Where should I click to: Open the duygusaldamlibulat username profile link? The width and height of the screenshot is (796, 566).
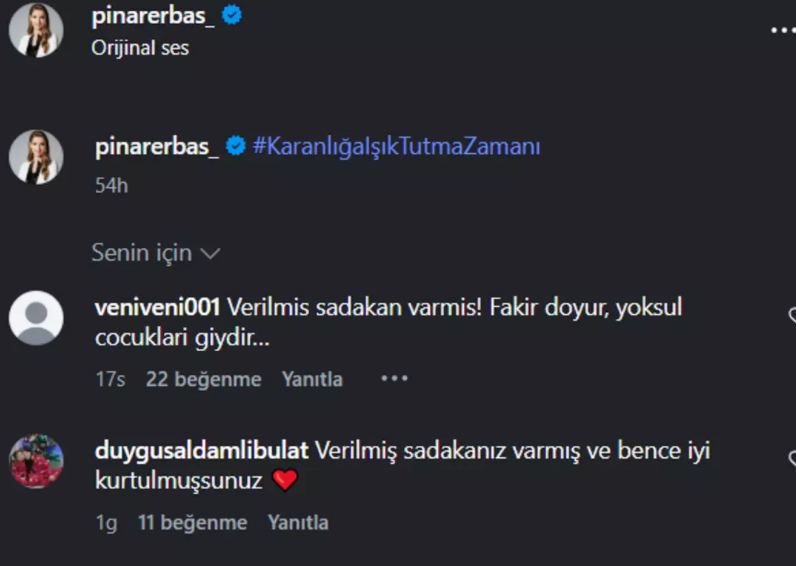(202, 451)
